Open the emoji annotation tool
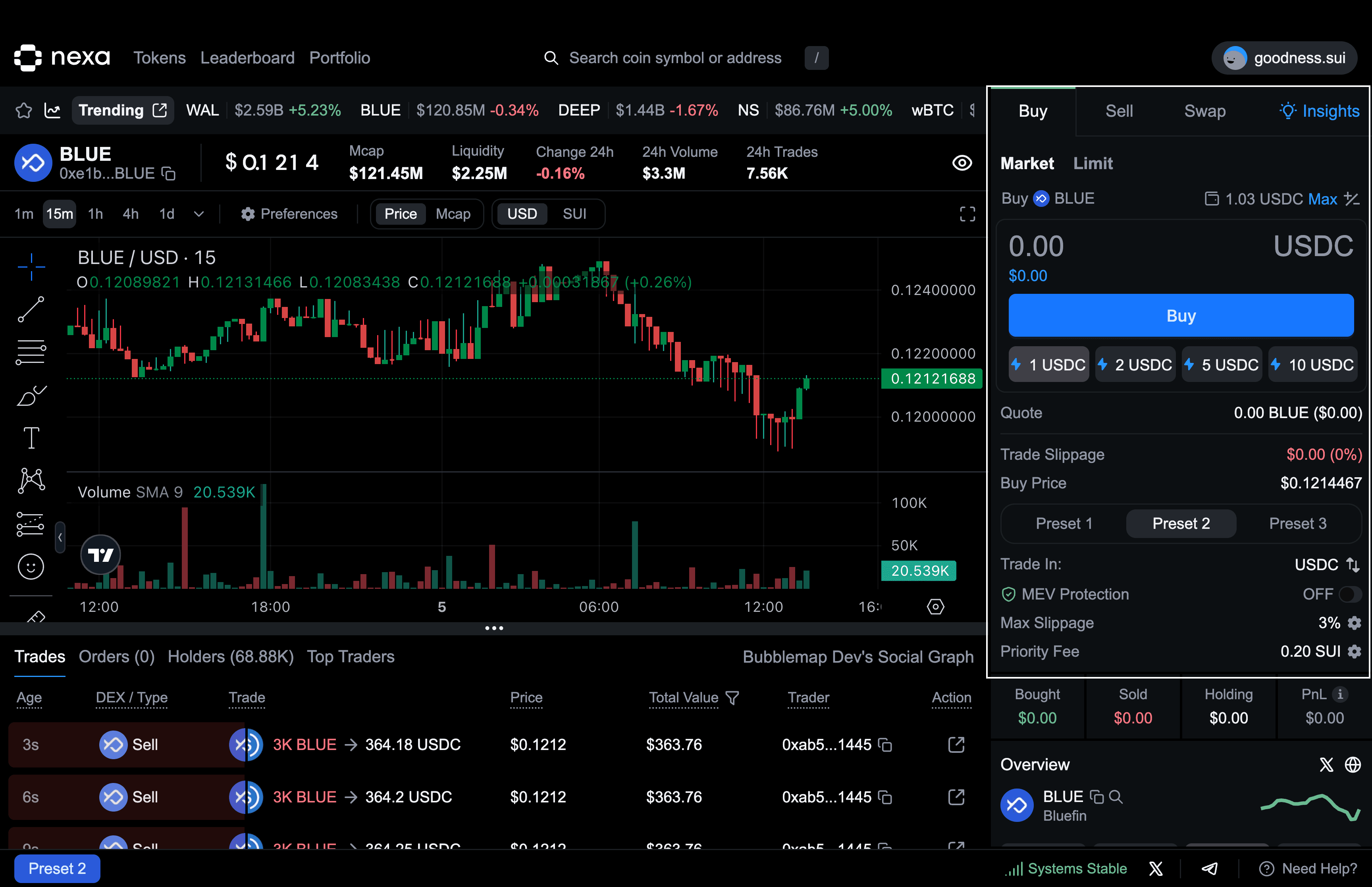This screenshot has height=887, width=1372. (x=32, y=566)
